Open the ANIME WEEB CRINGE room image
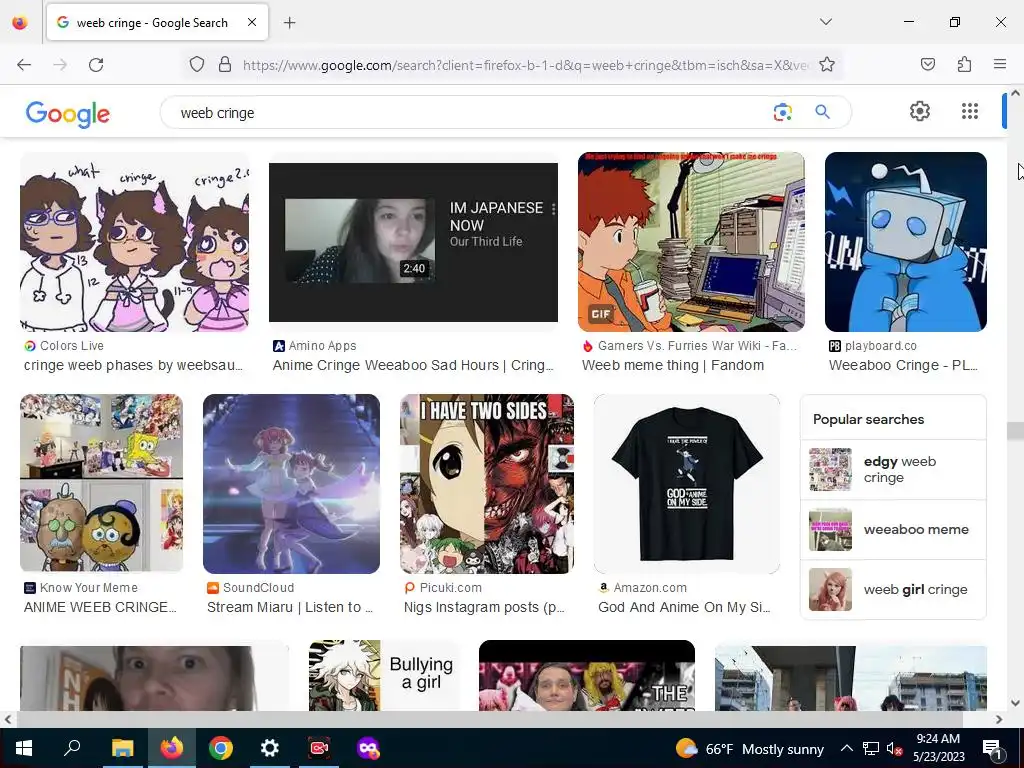1024x768 pixels. click(x=101, y=483)
